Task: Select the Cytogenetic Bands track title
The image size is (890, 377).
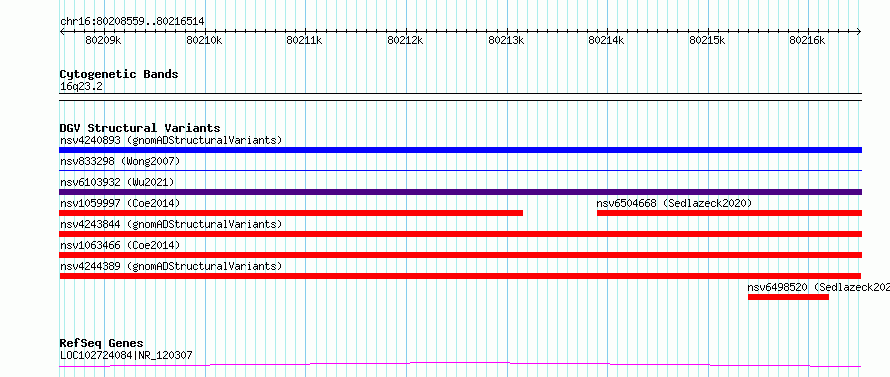Action: point(119,74)
